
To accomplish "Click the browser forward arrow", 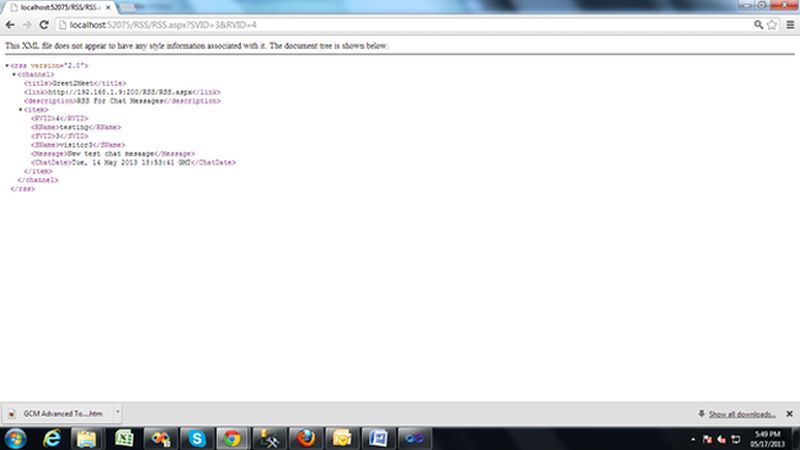I will tap(27, 24).
